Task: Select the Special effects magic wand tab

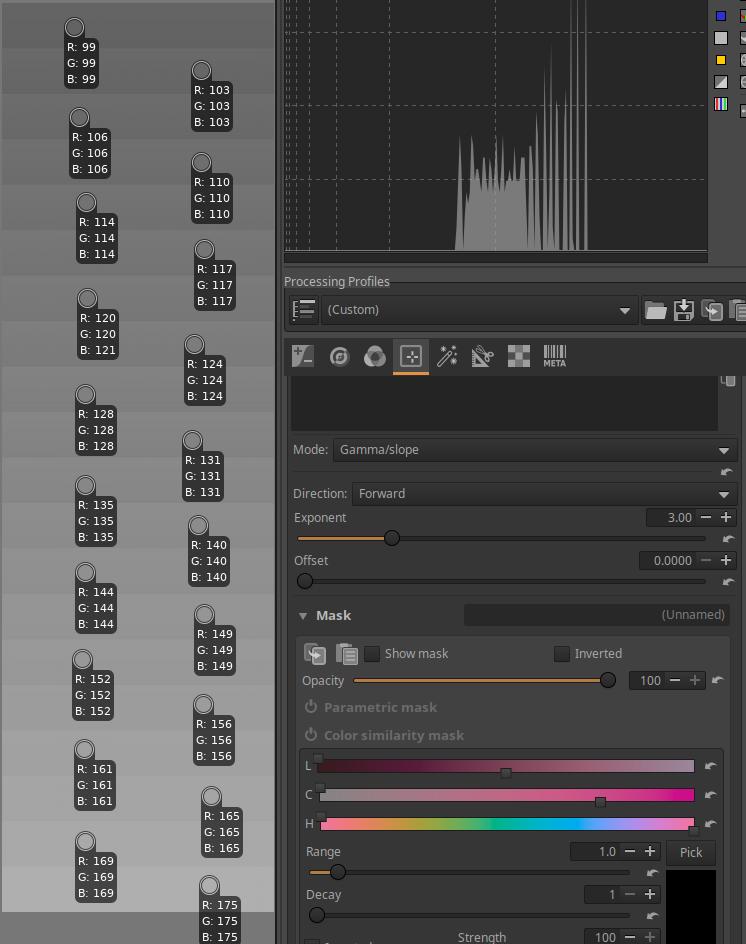Action: [447, 357]
